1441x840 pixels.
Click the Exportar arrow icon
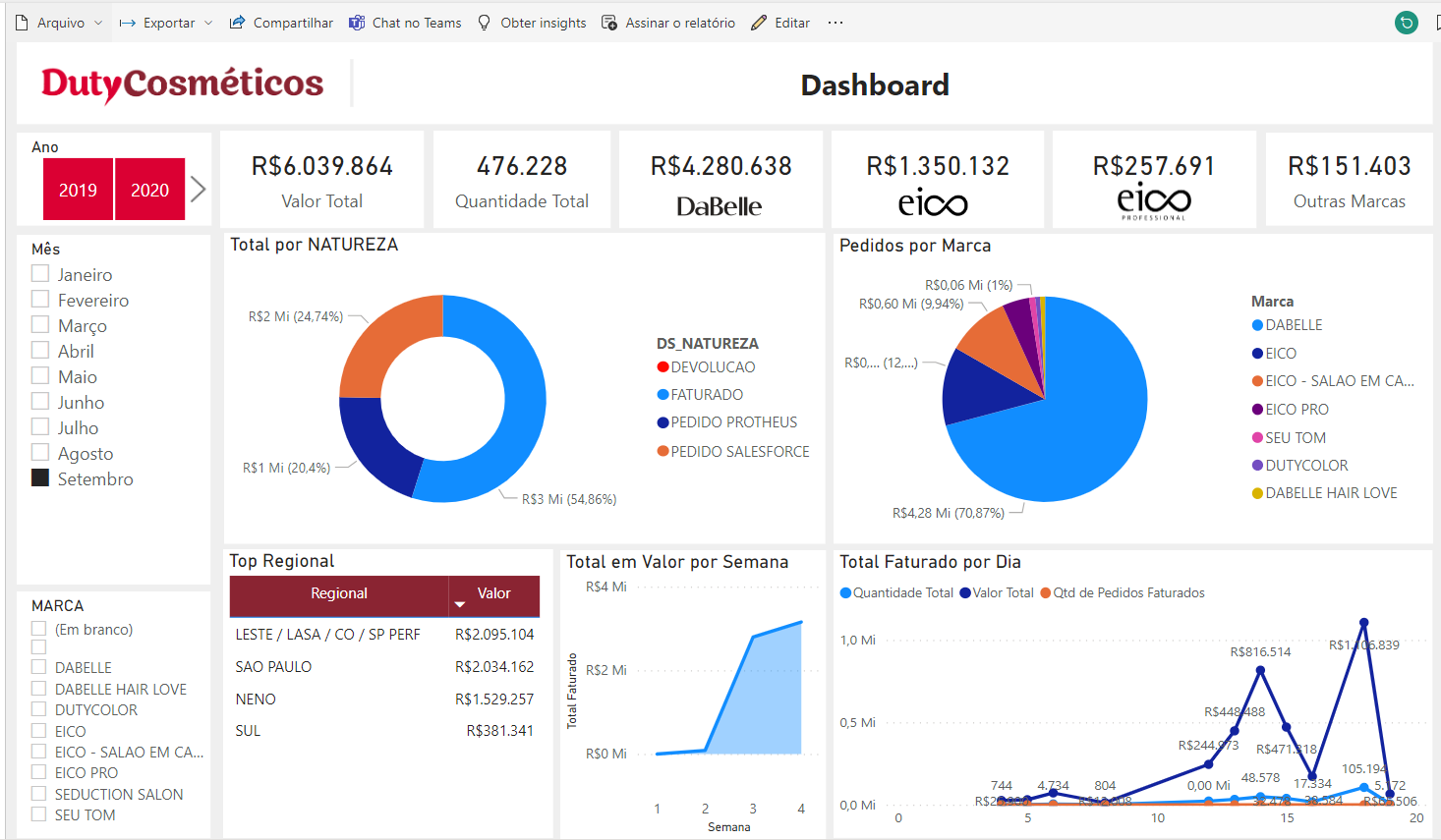pyautogui.click(x=127, y=23)
